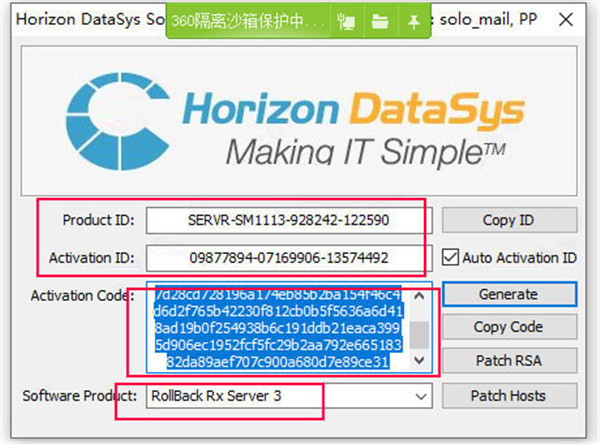The width and height of the screenshot is (600, 444).
Task: Click the Copy Code button
Action: pyautogui.click(x=509, y=327)
